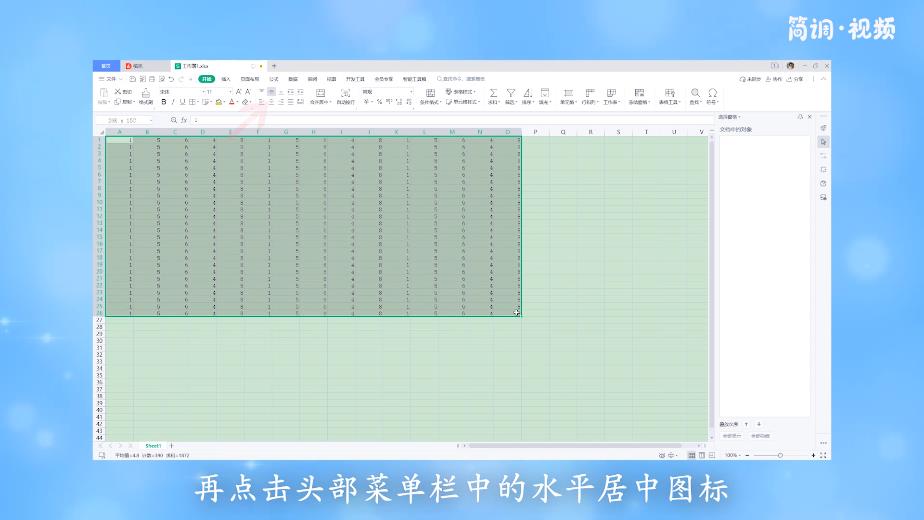The width and height of the screenshot is (924, 520).
Task: Click the format painter brush icon
Action: point(145,93)
